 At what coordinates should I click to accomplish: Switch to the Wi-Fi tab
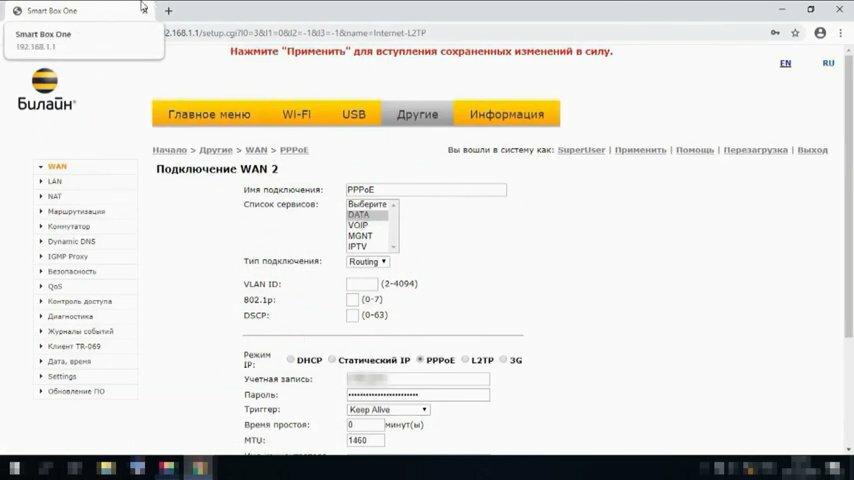[296, 114]
